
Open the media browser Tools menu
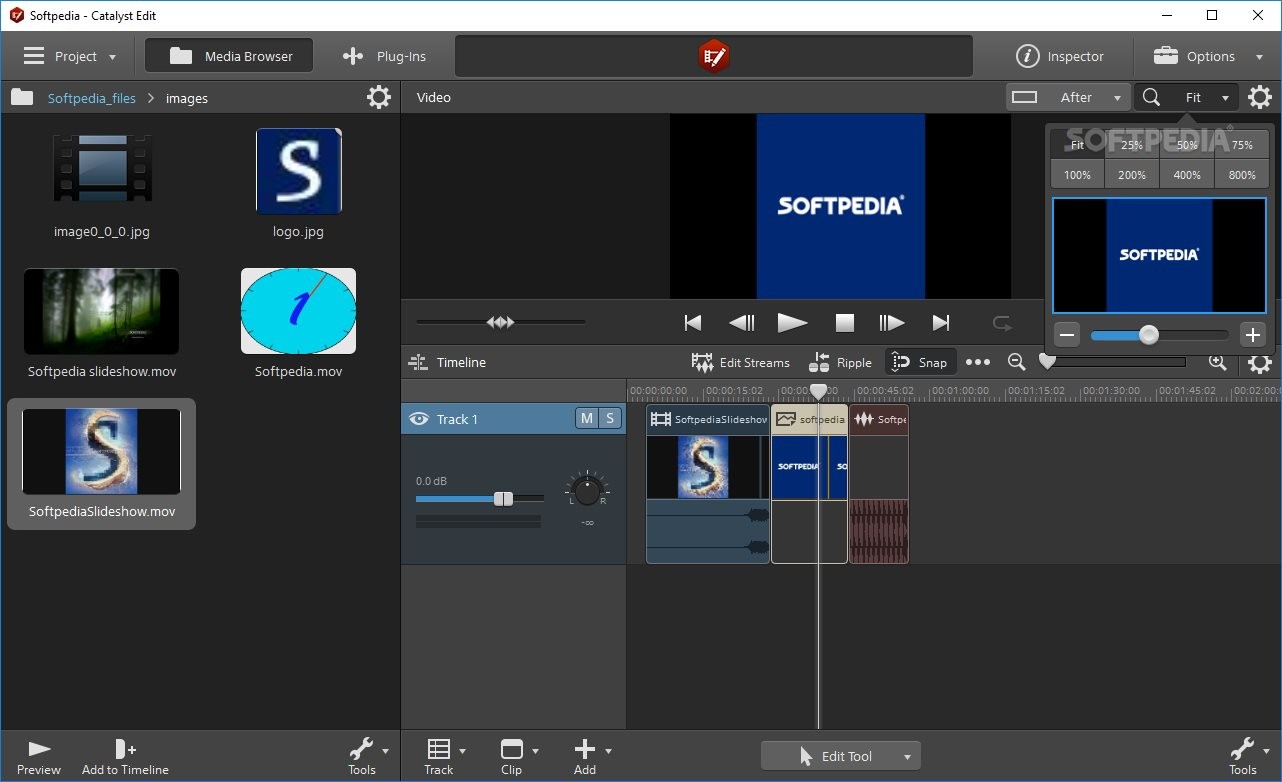coord(367,757)
